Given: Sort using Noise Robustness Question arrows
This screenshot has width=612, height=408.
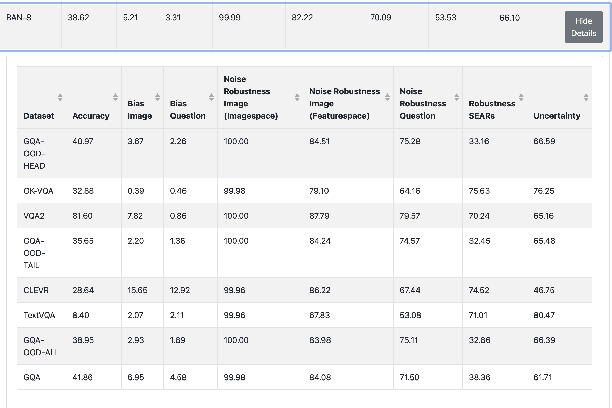Looking at the screenshot, I should click(456, 96).
